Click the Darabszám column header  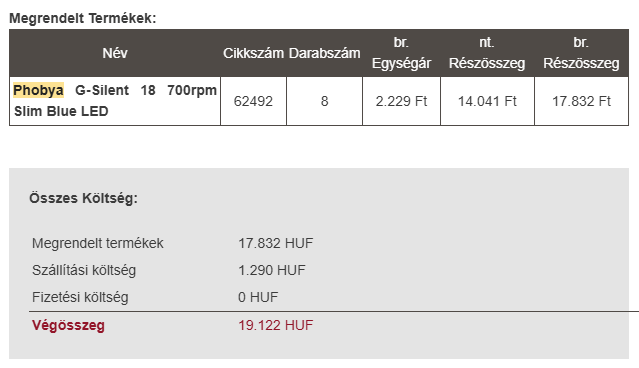[324, 53]
